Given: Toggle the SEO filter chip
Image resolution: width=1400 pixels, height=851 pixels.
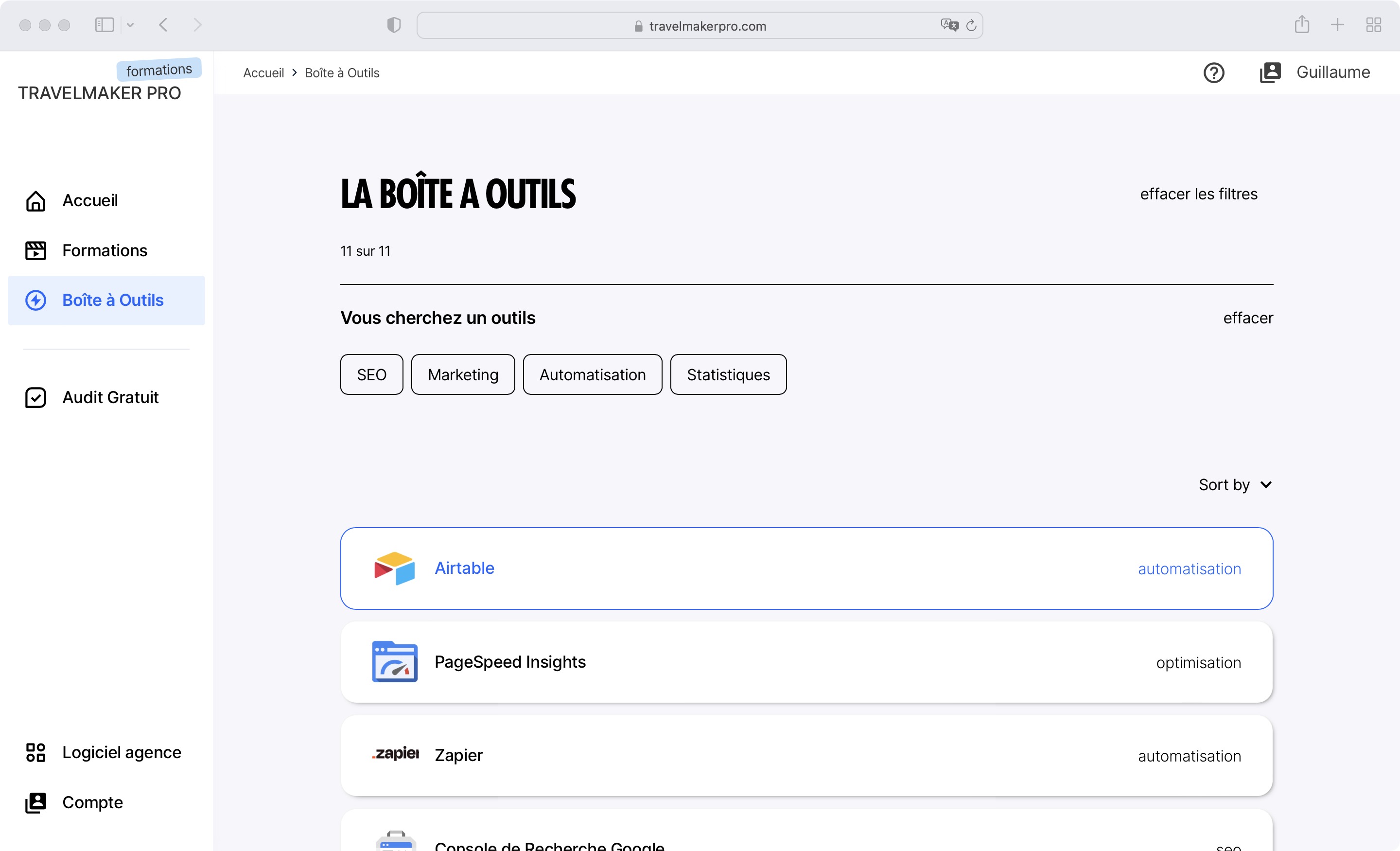Looking at the screenshot, I should pyautogui.click(x=371, y=374).
